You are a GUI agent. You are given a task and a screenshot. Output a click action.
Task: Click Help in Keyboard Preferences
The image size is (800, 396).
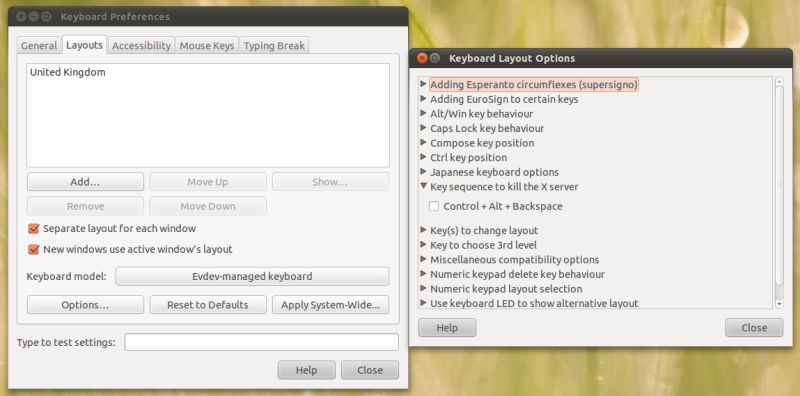point(307,370)
